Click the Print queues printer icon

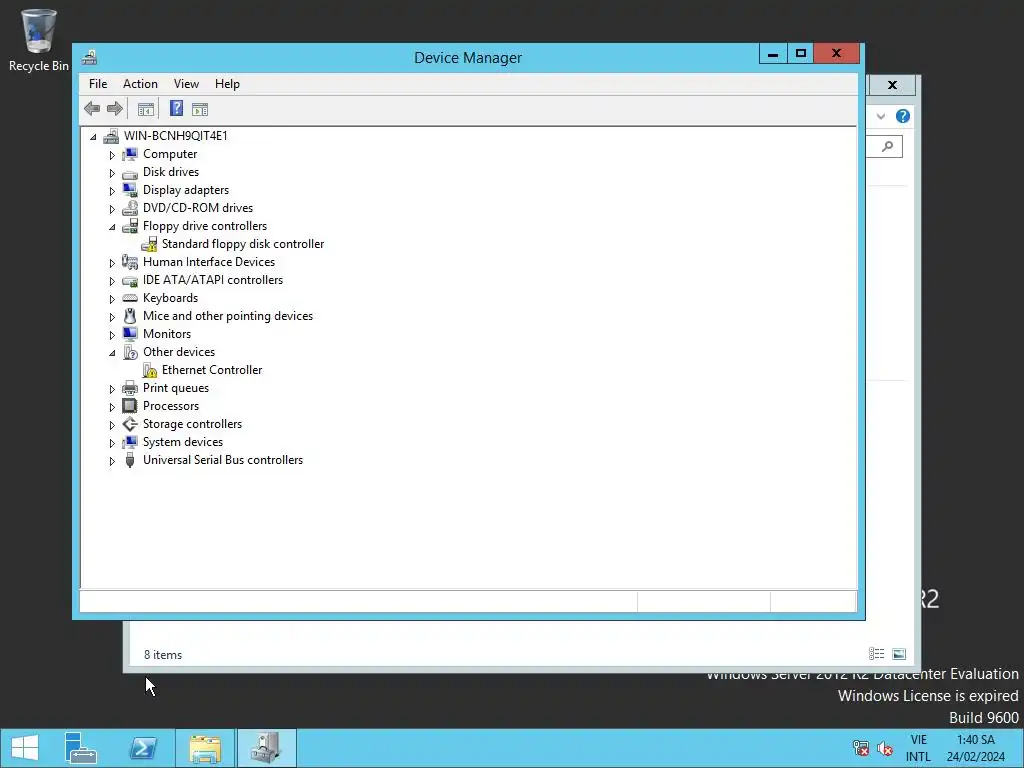tap(130, 388)
